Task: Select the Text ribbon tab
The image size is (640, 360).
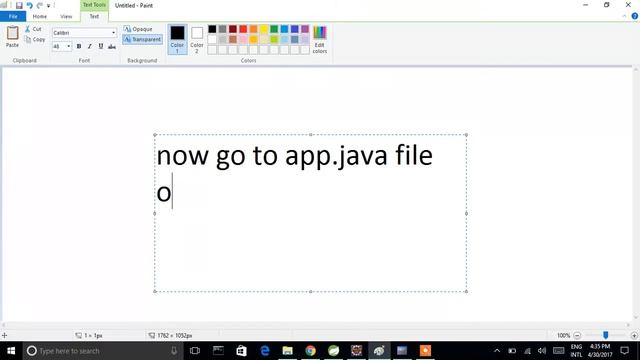Action: click(94, 16)
